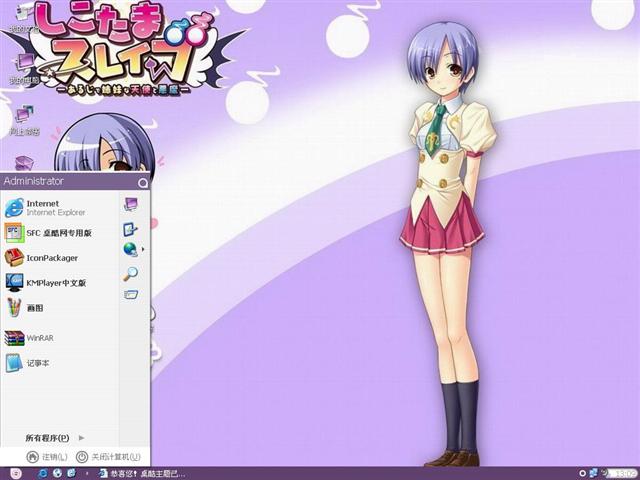
Task: Expand the arrow beside the globe icon
Action: tap(143, 249)
